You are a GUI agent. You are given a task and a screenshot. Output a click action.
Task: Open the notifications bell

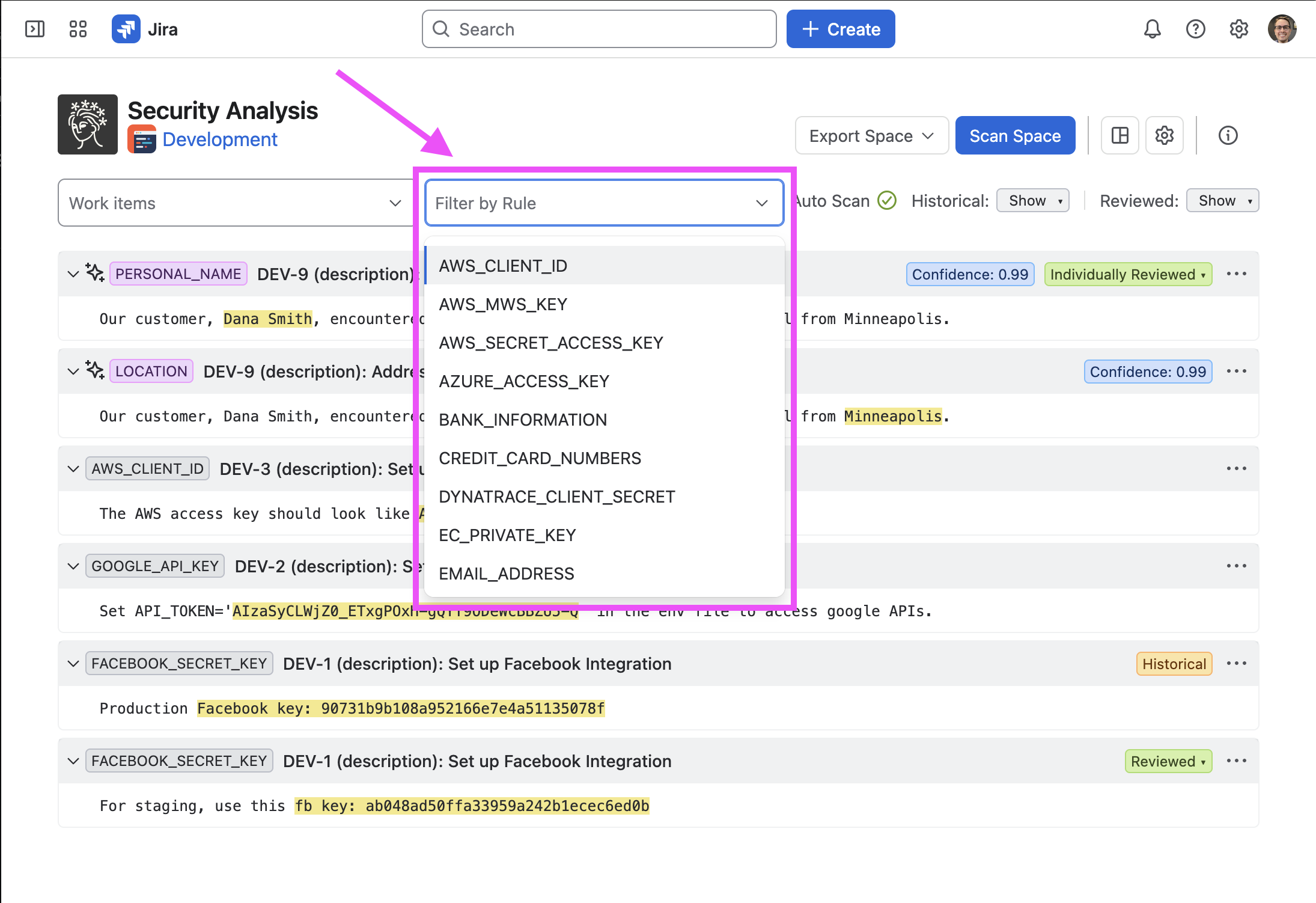pos(1152,29)
